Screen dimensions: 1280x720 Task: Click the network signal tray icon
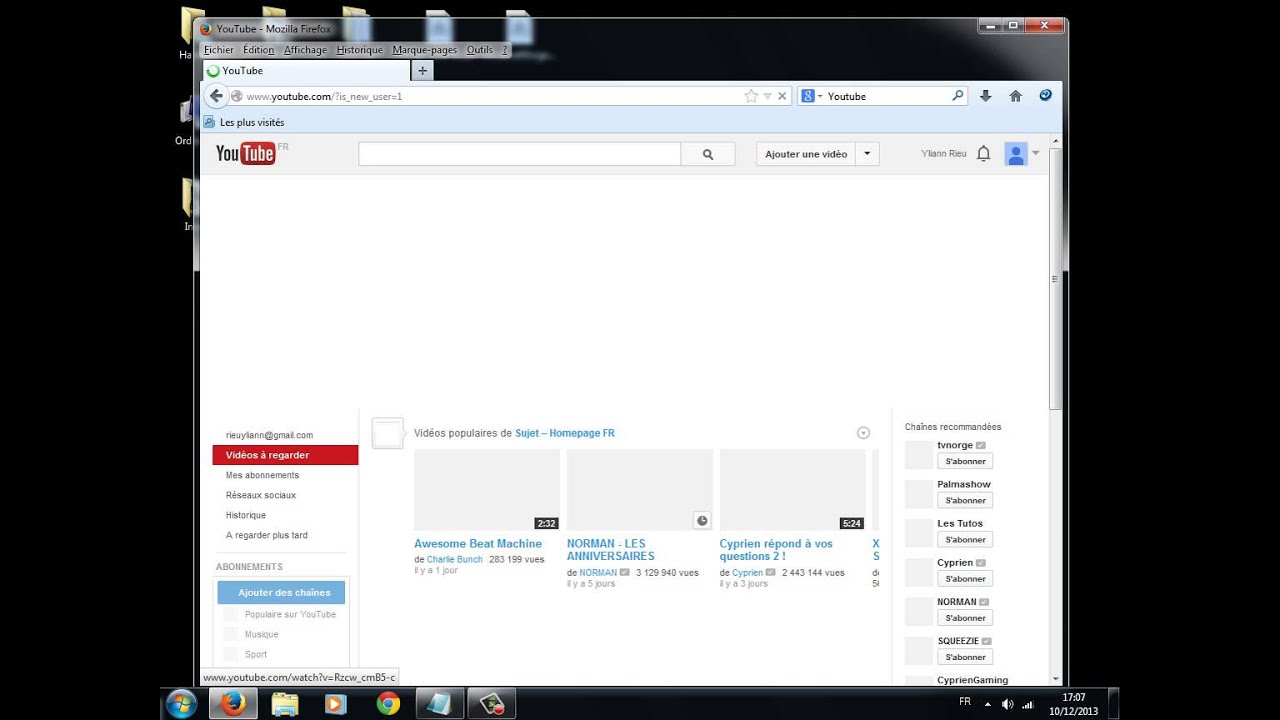[x=1027, y=704]
